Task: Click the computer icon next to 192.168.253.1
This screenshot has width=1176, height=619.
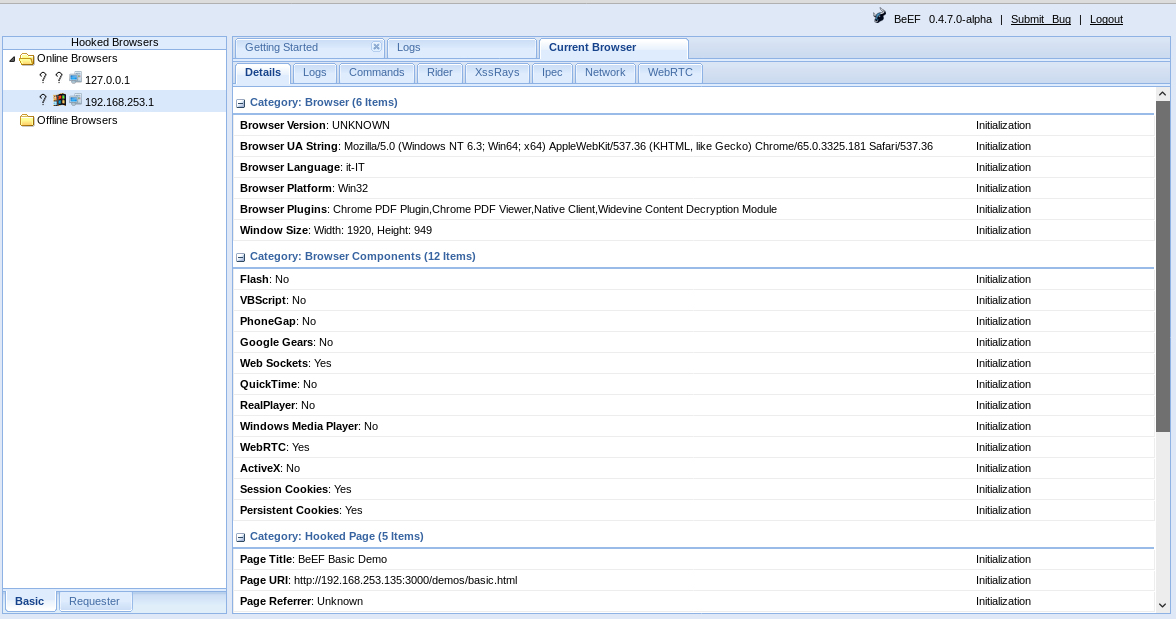Action: click(76, 100)
